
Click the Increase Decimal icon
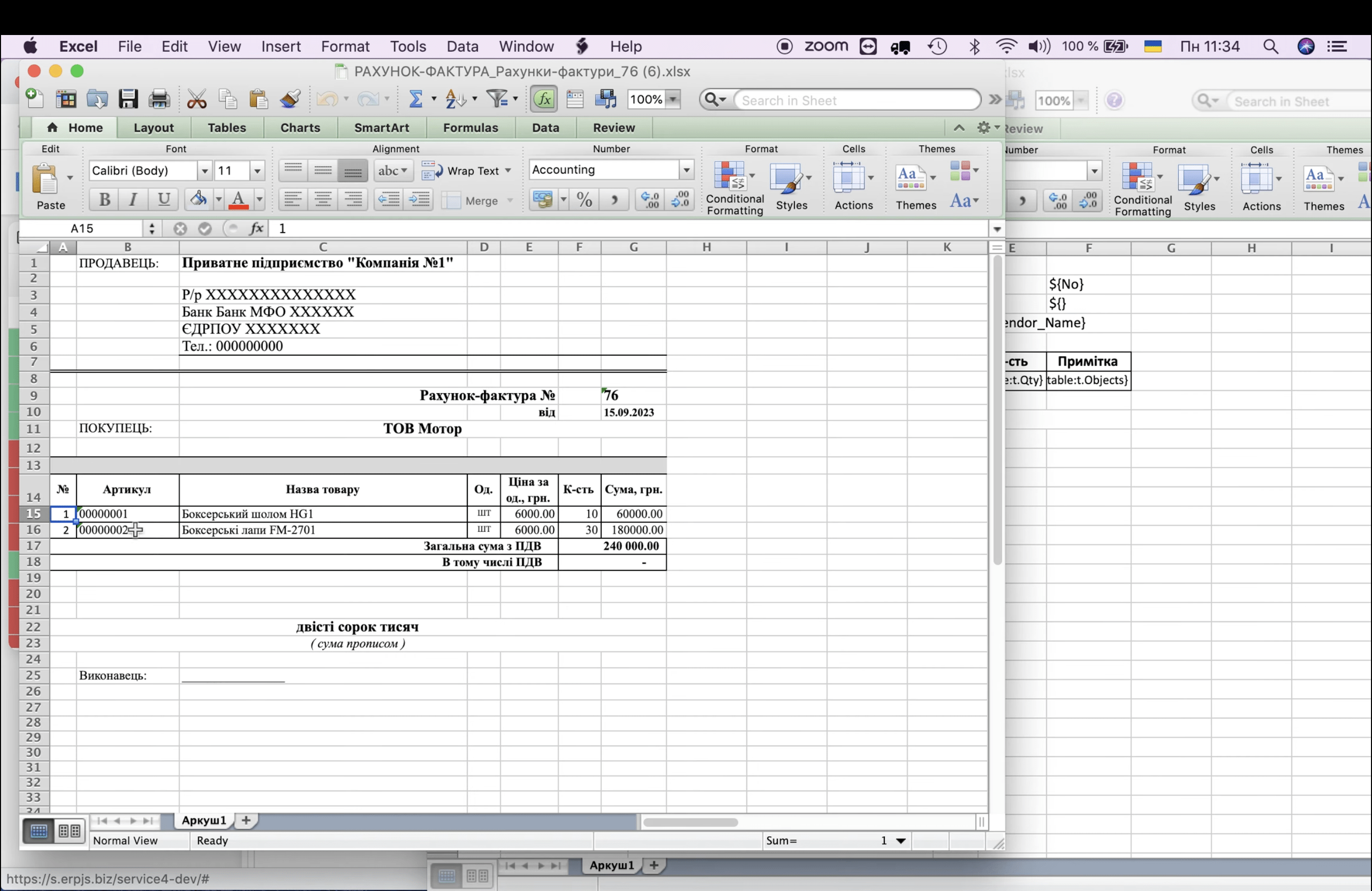click(x=649, y=200)
